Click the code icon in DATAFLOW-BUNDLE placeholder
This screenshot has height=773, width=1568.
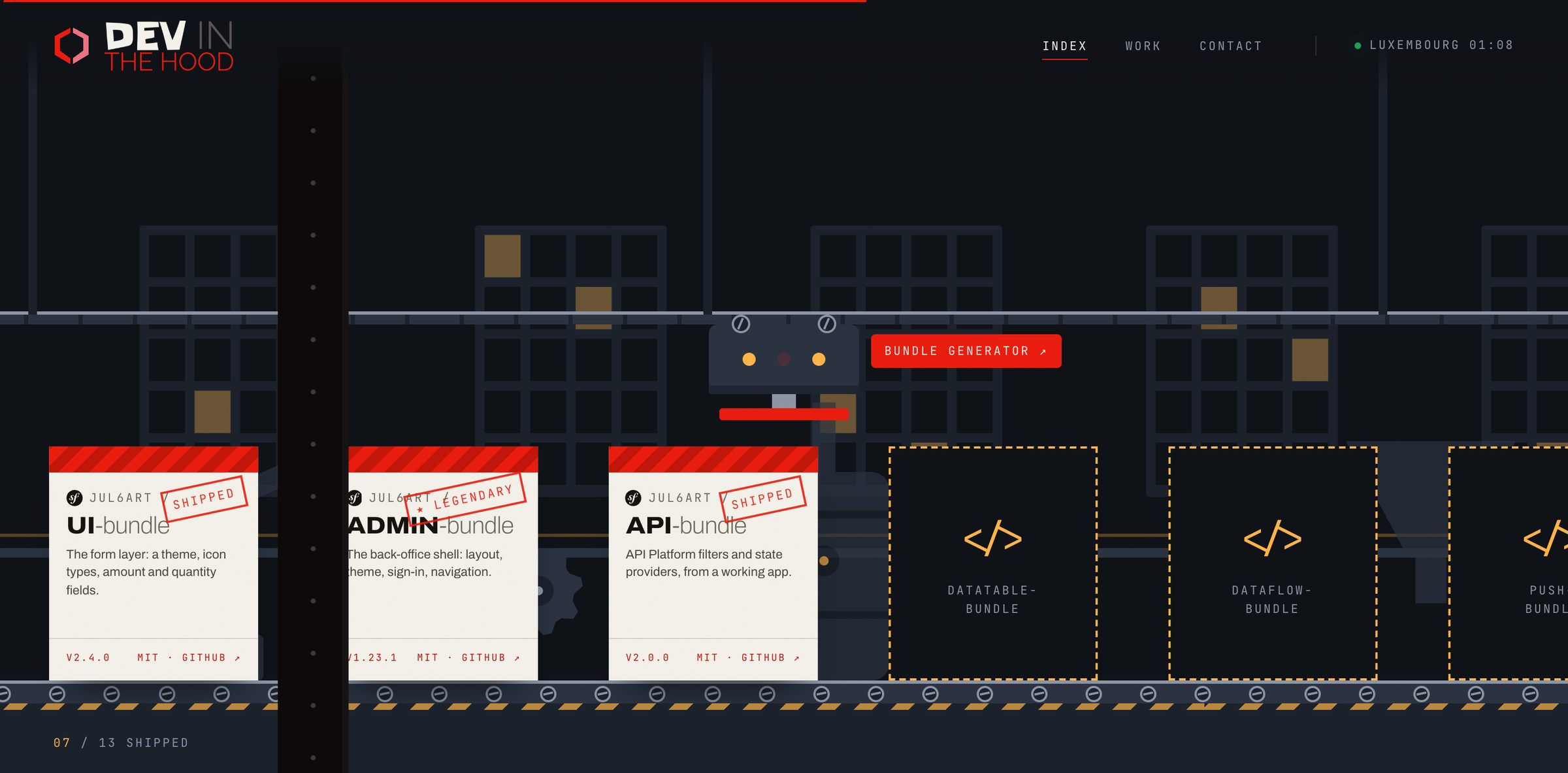(x=1272, y=538)
